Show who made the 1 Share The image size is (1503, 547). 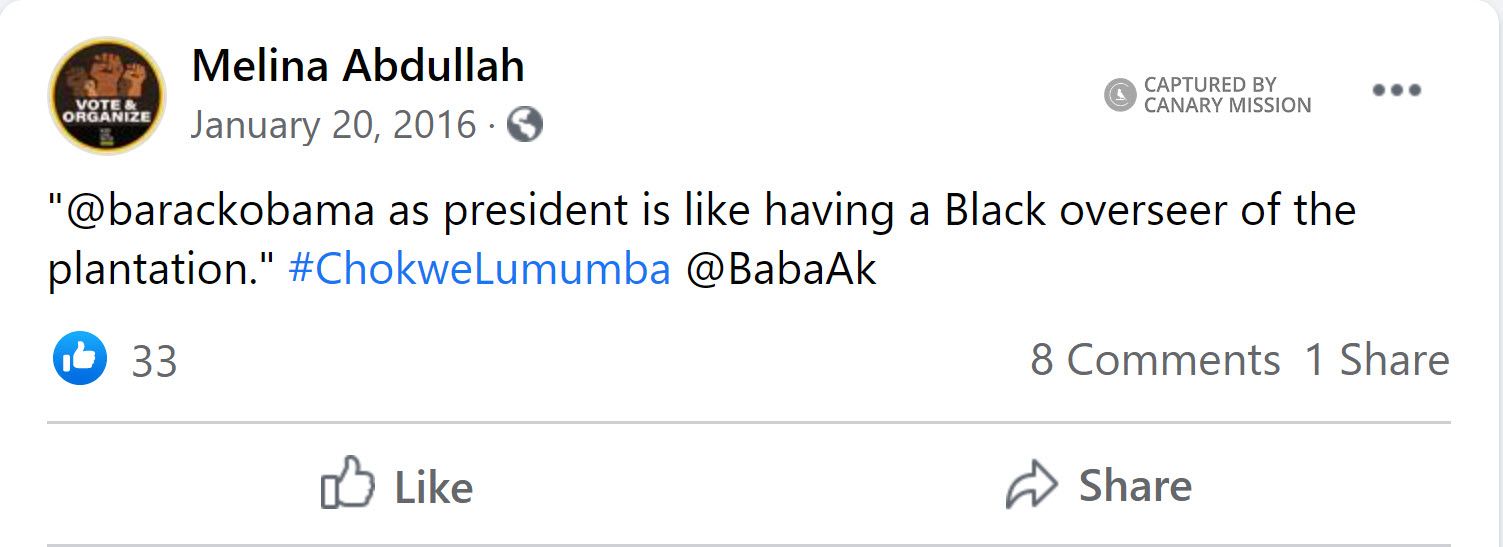click(x=1376, y=360)
